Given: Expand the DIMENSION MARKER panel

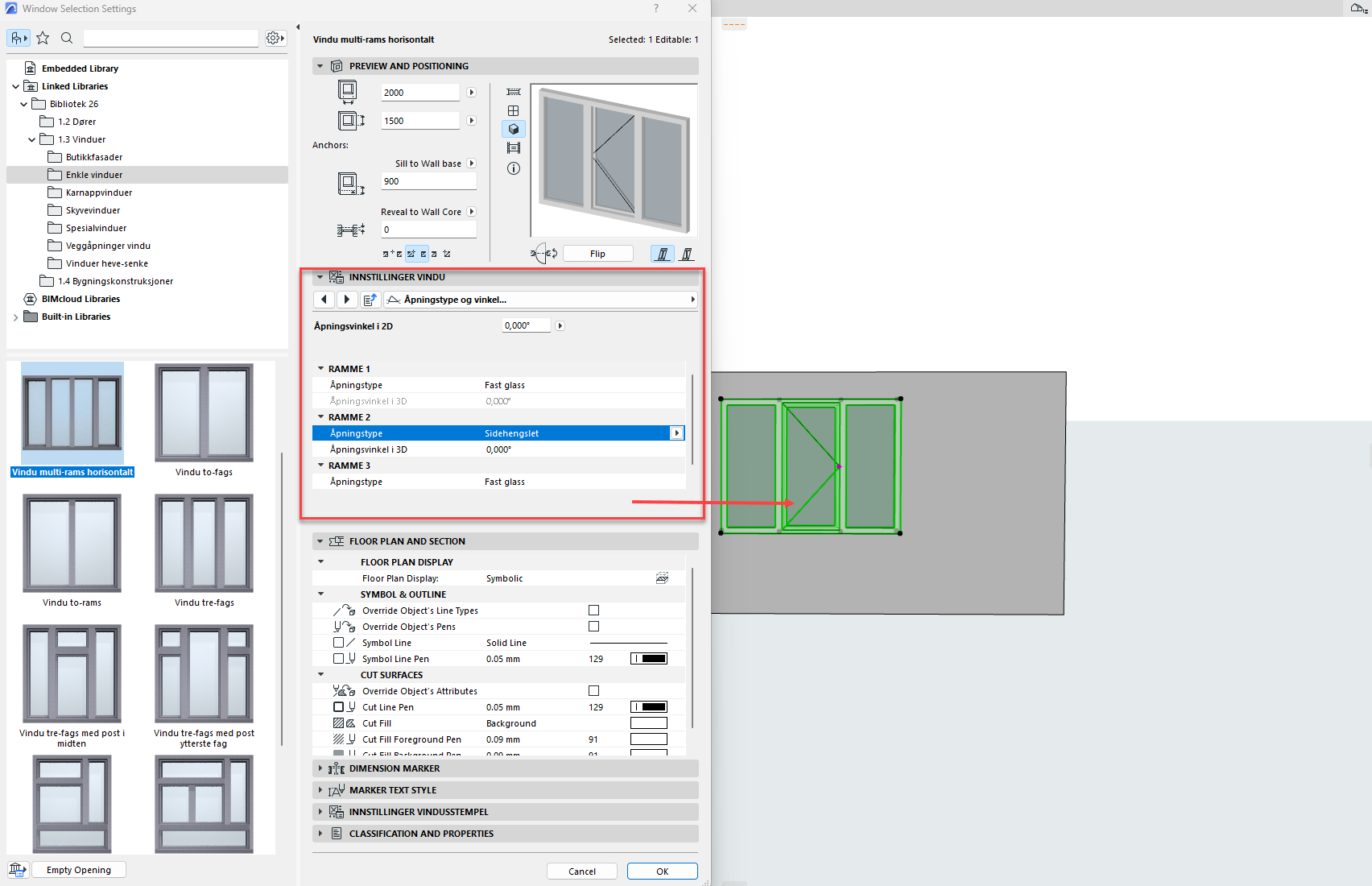Looking at the screenshot, I should tap(320, 768).
